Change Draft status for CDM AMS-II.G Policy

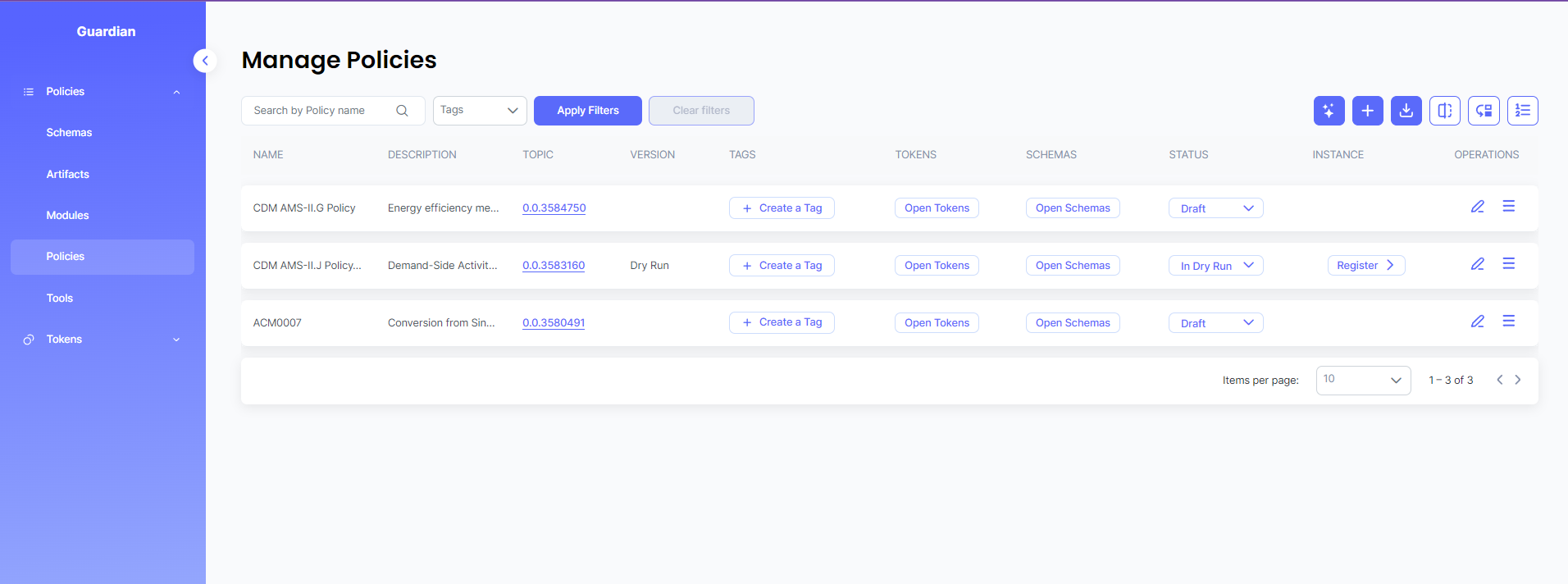pyautogui.click(x=1215, y=208)
